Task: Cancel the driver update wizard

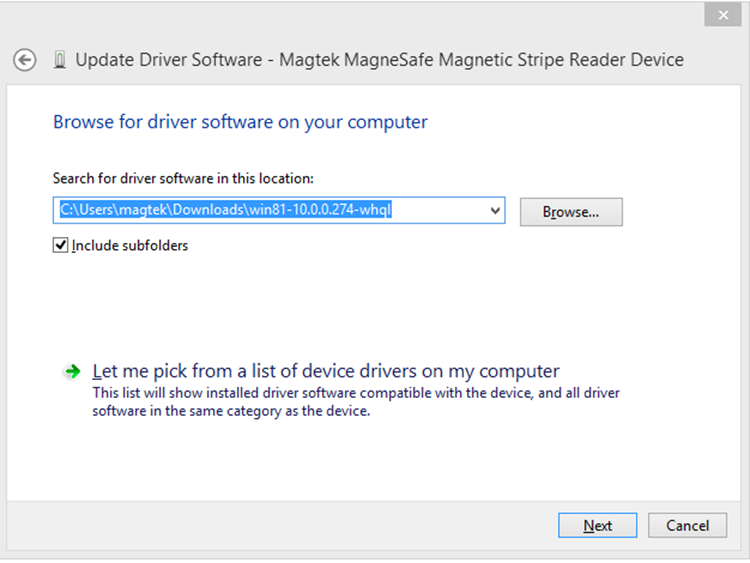Action: click(687, 525)
